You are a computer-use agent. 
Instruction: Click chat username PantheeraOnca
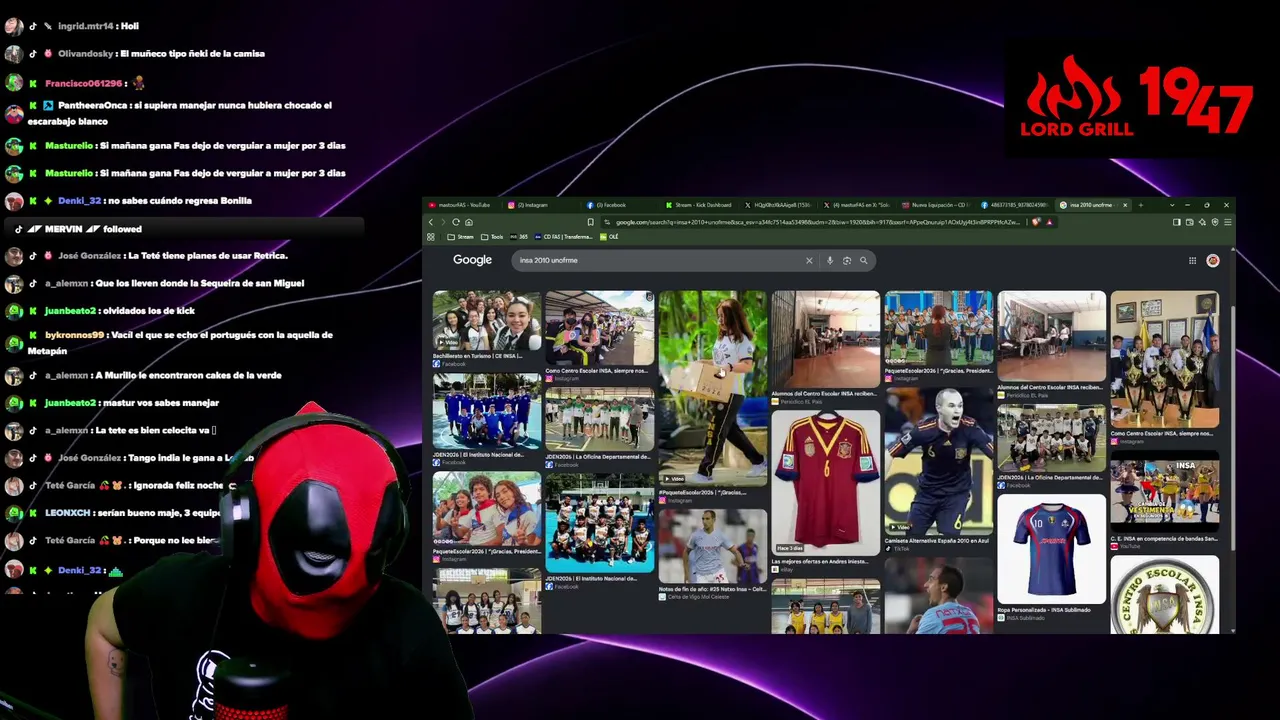pyautogui.click(x=94, y=105)
